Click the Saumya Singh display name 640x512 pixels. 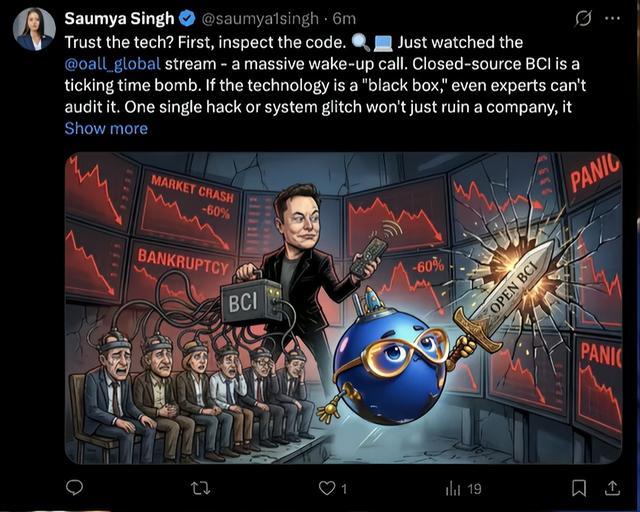pyautogui.click(x=119, y=19)
